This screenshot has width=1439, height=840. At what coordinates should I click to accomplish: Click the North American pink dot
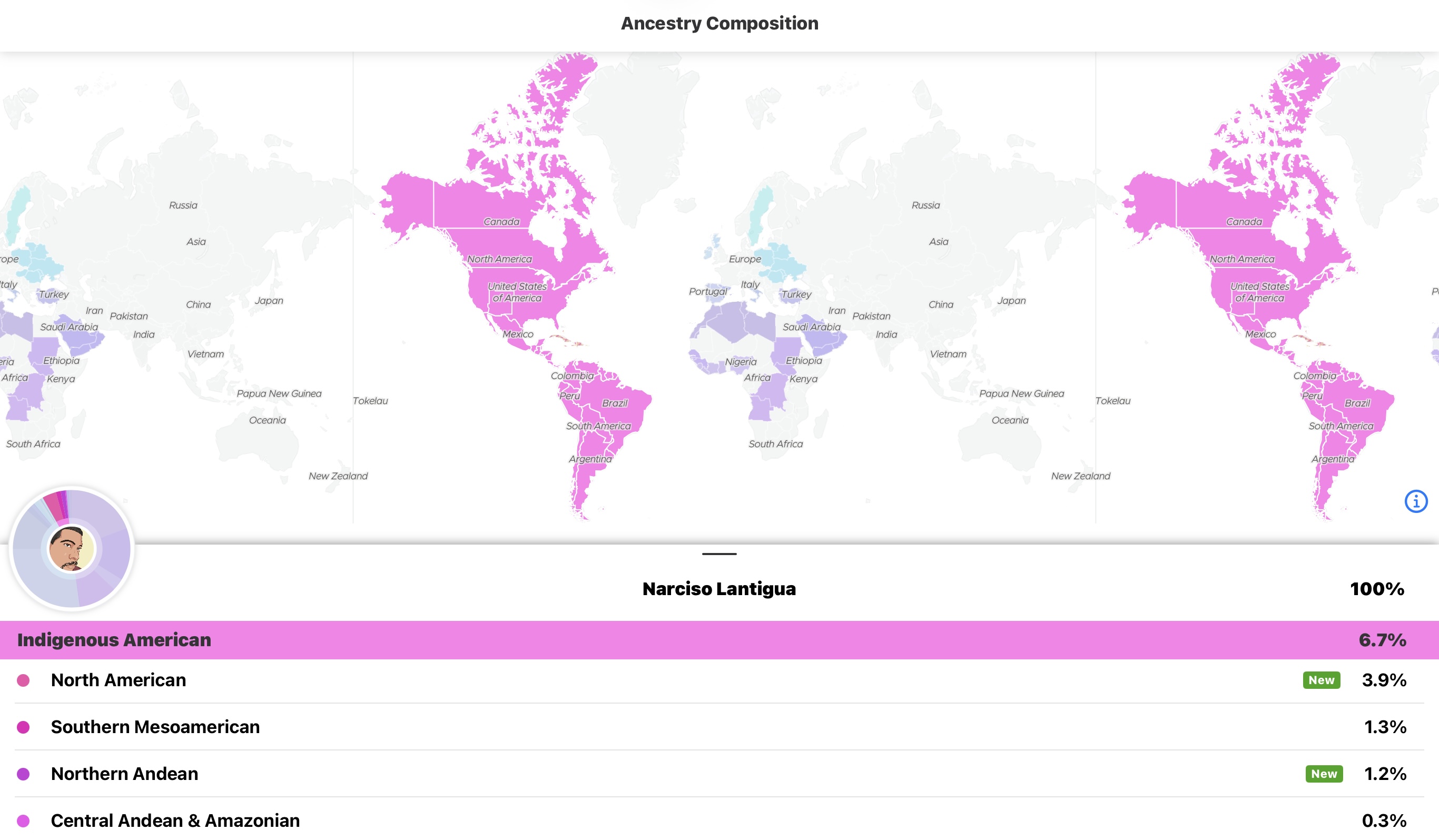23,680
